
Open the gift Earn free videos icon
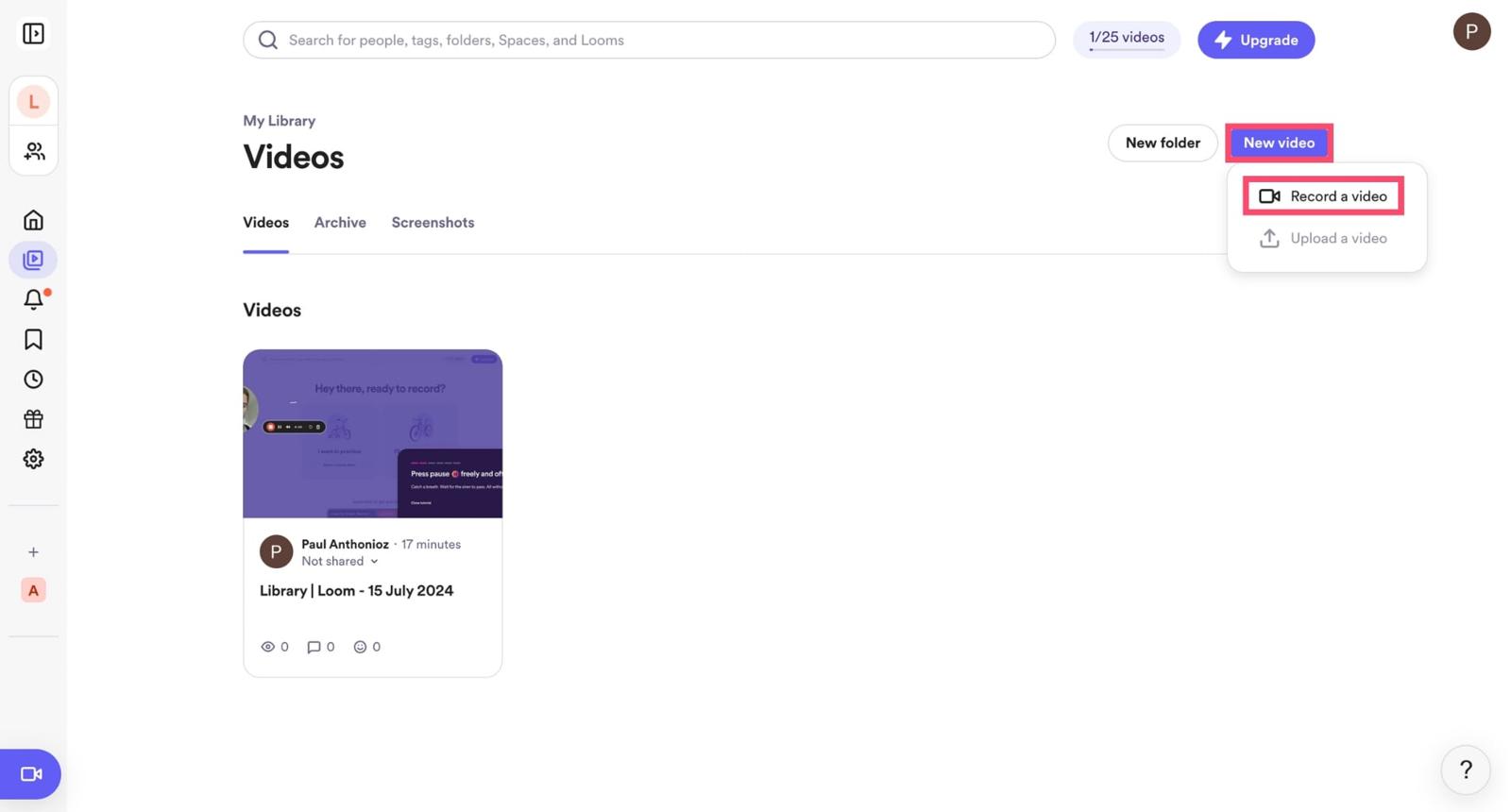(x=33, y=419)
